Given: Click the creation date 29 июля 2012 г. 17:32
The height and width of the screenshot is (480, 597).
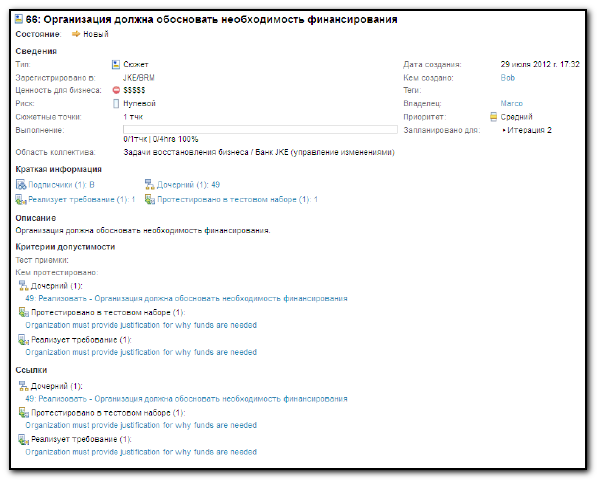Looking at the screenshot, I should (540, 64).
